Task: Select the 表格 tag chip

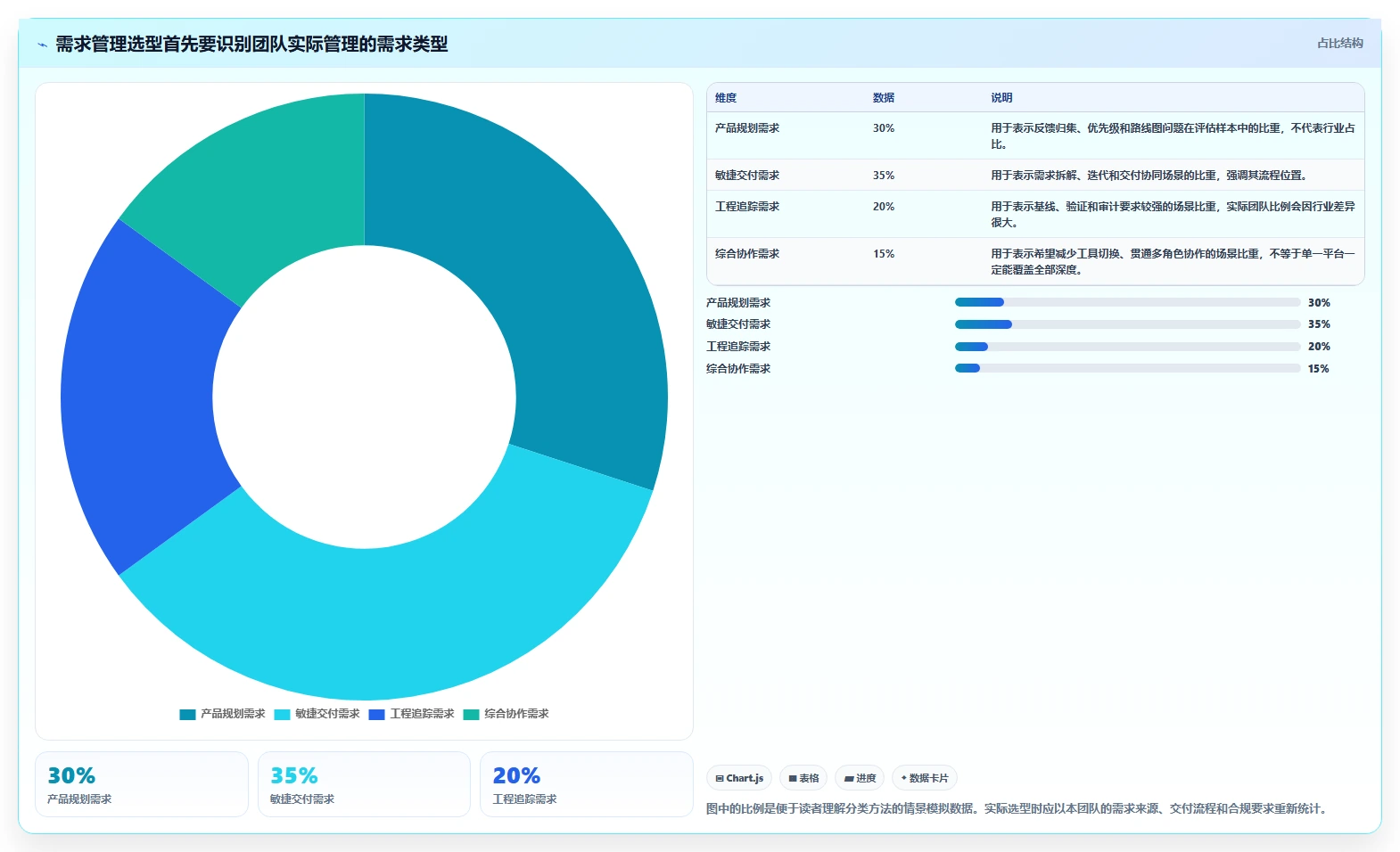Action: coord(803,778)
